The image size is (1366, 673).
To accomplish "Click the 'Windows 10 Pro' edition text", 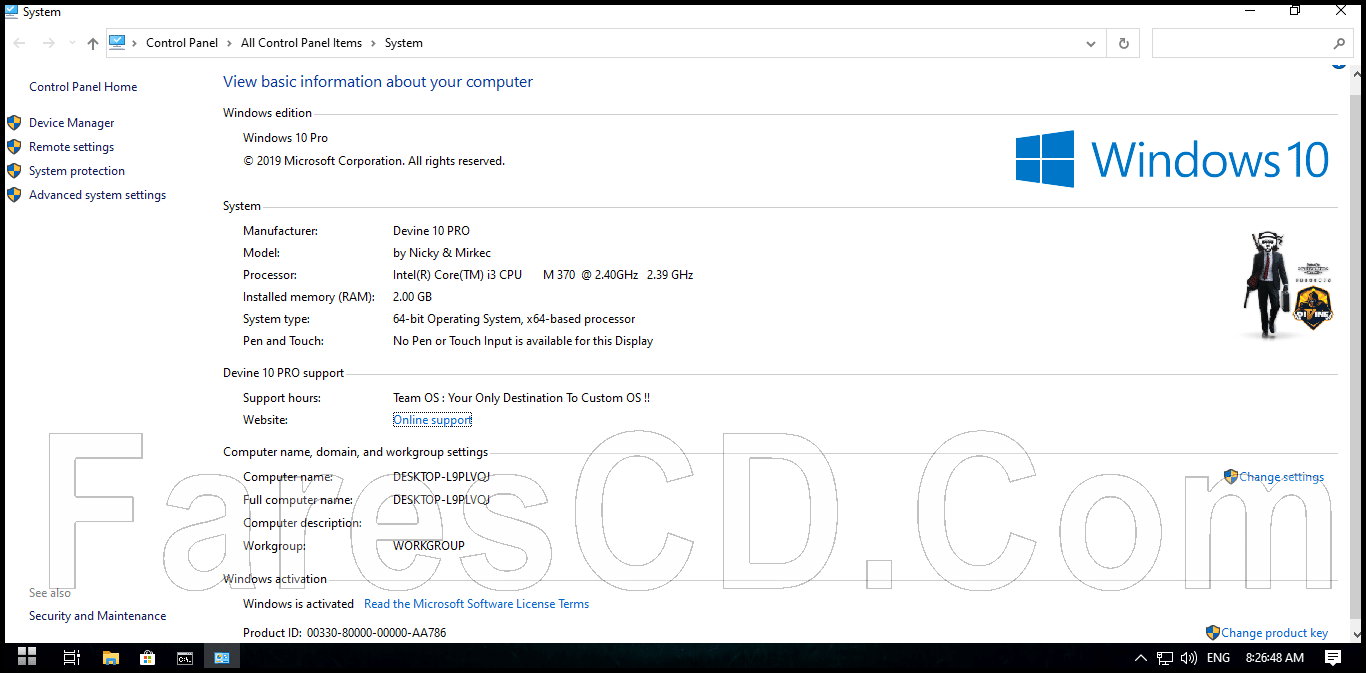I will click(285, 138).
